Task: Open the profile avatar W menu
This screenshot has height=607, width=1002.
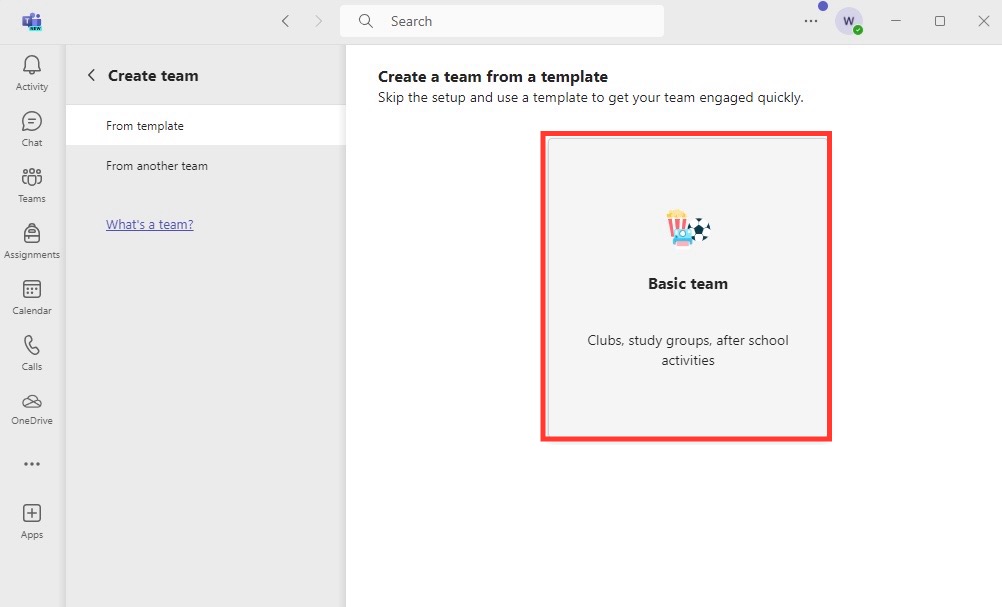Action: click(849, 21)
